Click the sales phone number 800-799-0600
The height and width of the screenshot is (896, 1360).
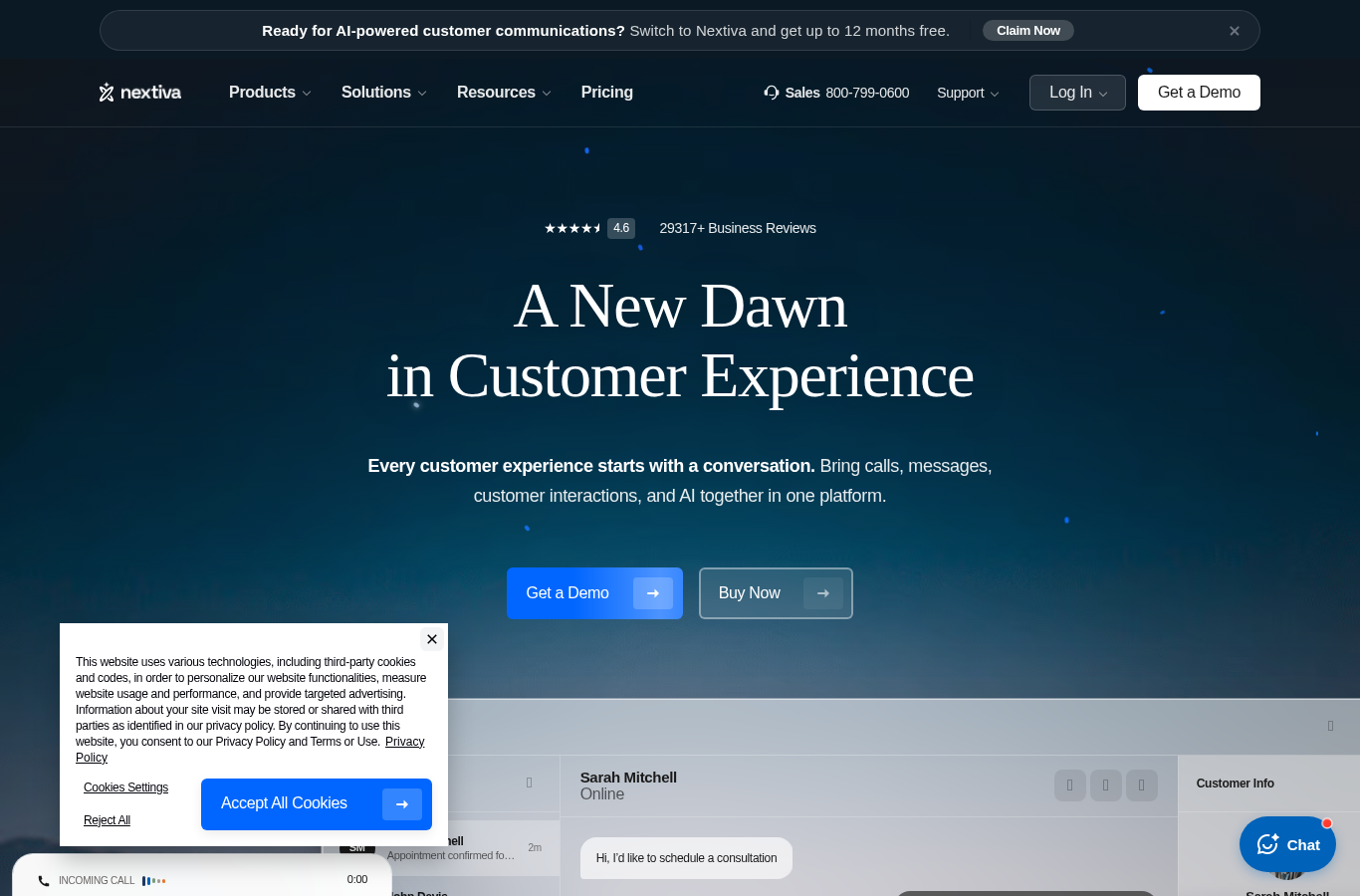click(x=867, y=93)
